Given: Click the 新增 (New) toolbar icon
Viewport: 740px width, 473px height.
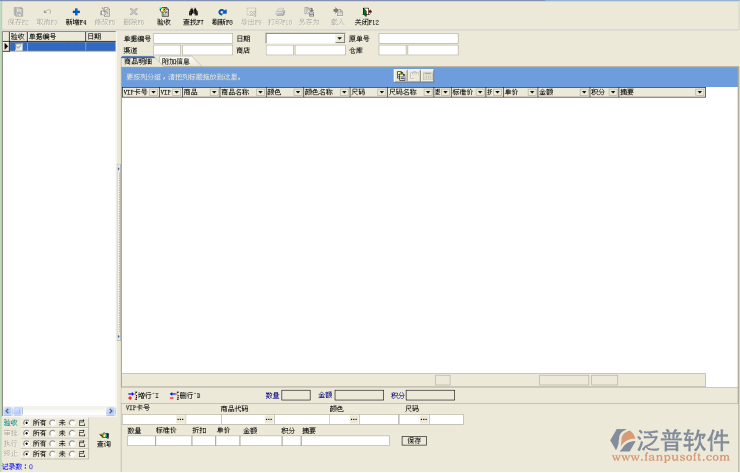Looking at the screenshot, I should tap(76, 14).
